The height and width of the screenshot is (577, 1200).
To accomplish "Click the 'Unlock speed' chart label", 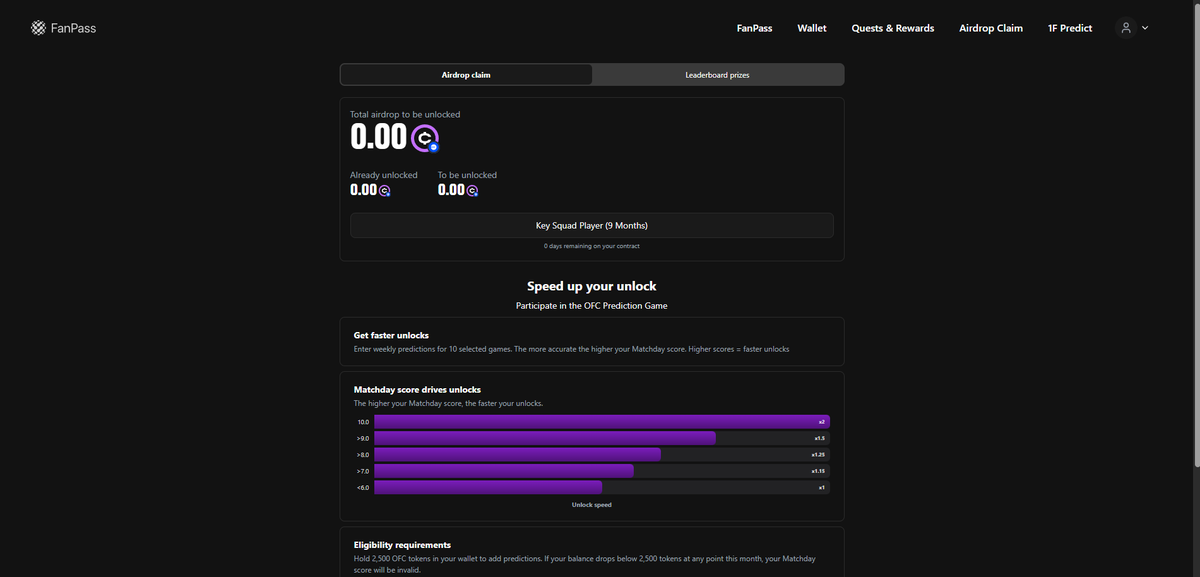I will click(x=592, y=505).
